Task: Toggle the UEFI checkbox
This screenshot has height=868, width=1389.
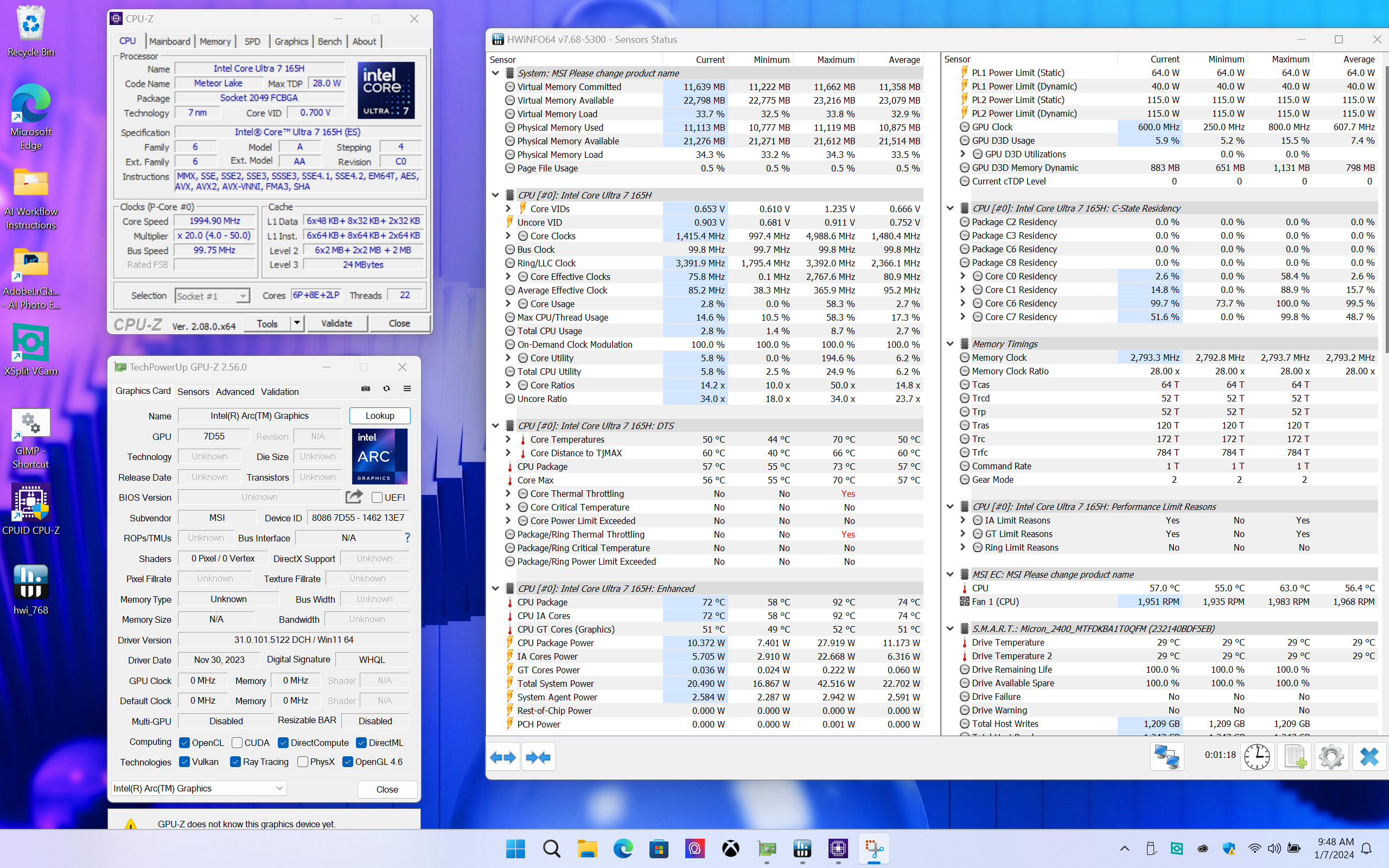Action: point(377,497)
